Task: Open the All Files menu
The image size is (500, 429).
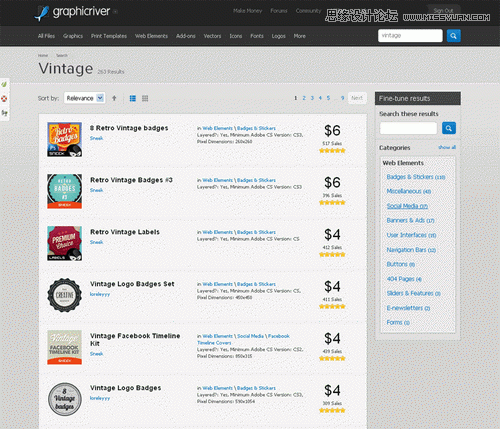Action: coord(46,36)
